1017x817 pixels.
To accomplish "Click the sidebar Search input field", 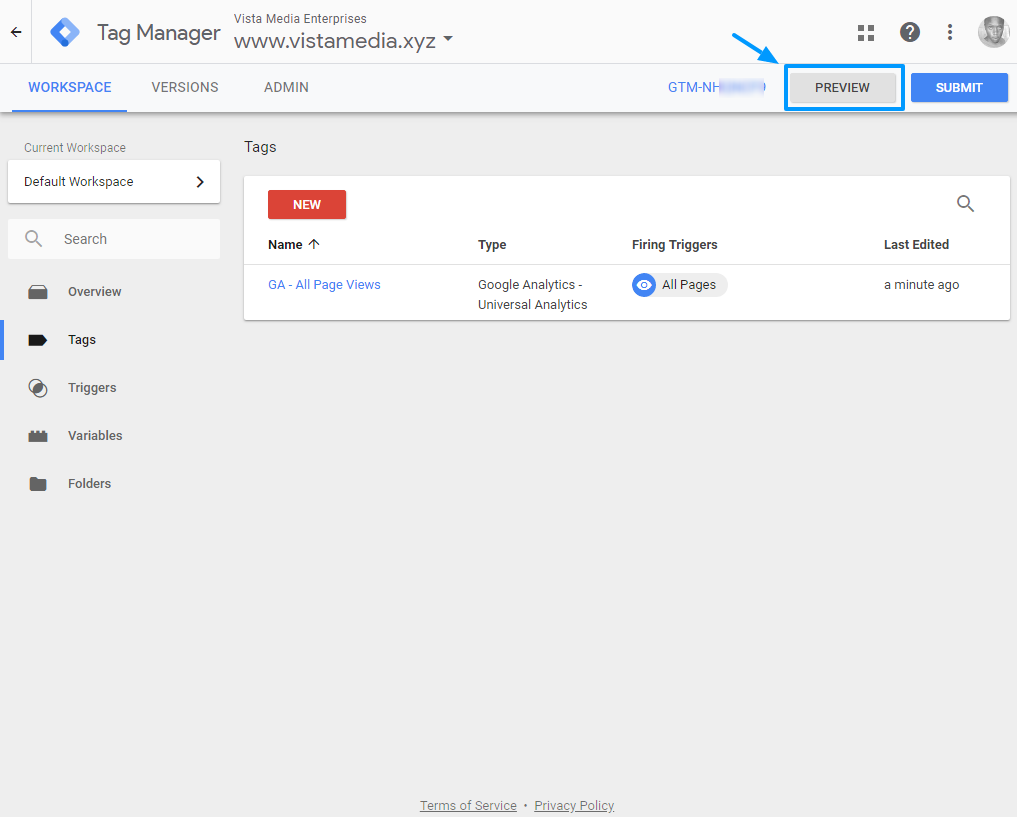I will click(130, 240).
